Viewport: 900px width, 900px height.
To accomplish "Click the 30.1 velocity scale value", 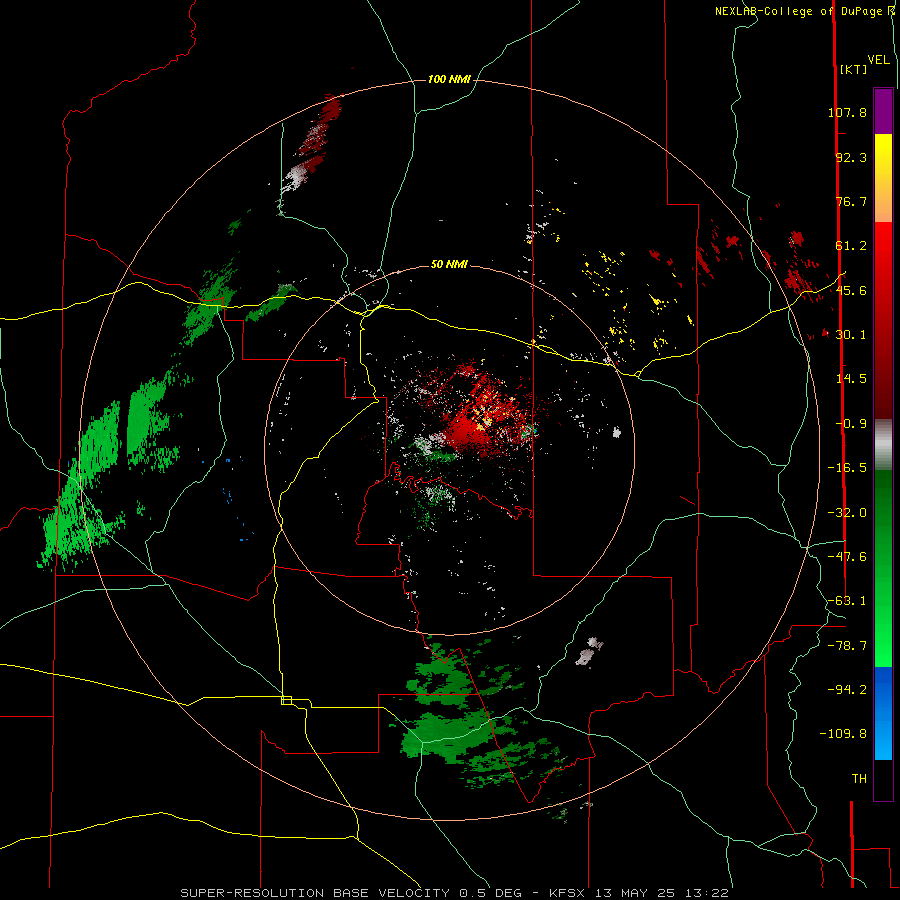I will click(x=851, y=335).
